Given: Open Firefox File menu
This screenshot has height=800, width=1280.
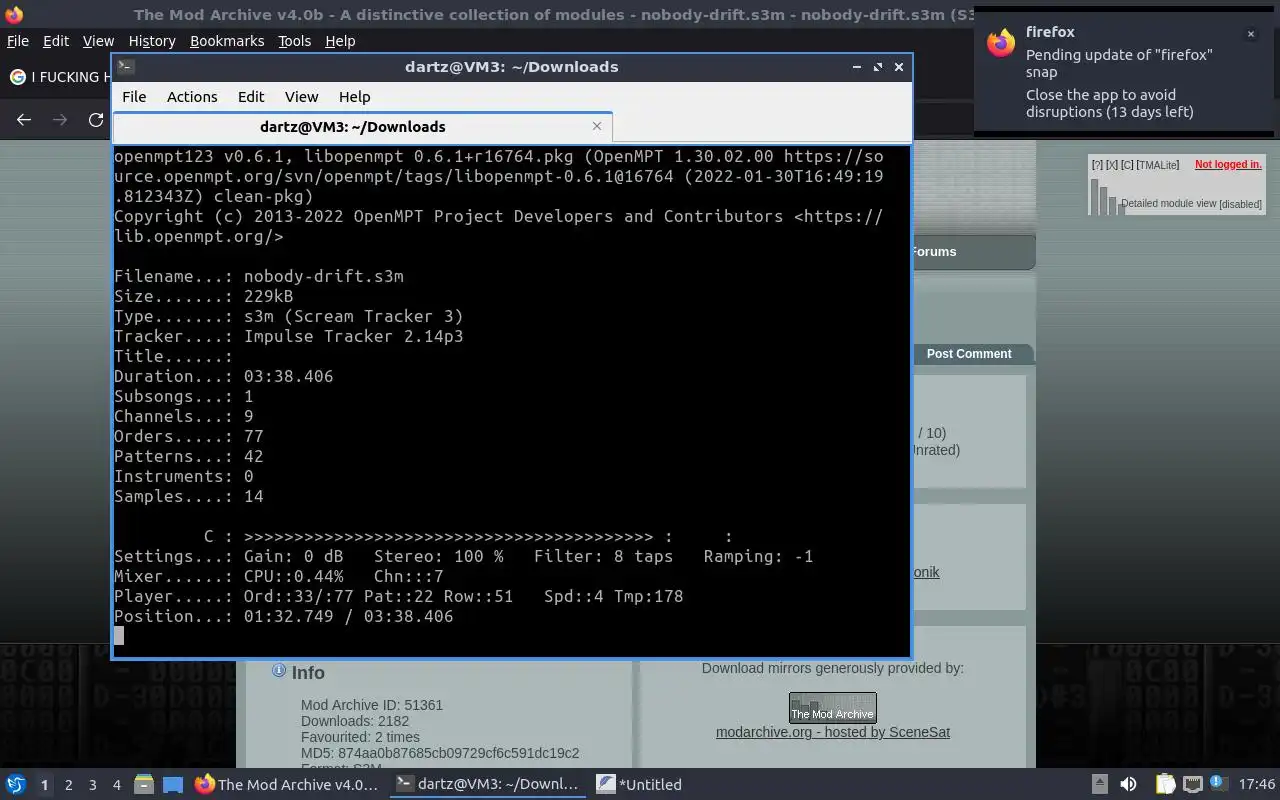Looking at the screenshot, I should pos(18,41).
